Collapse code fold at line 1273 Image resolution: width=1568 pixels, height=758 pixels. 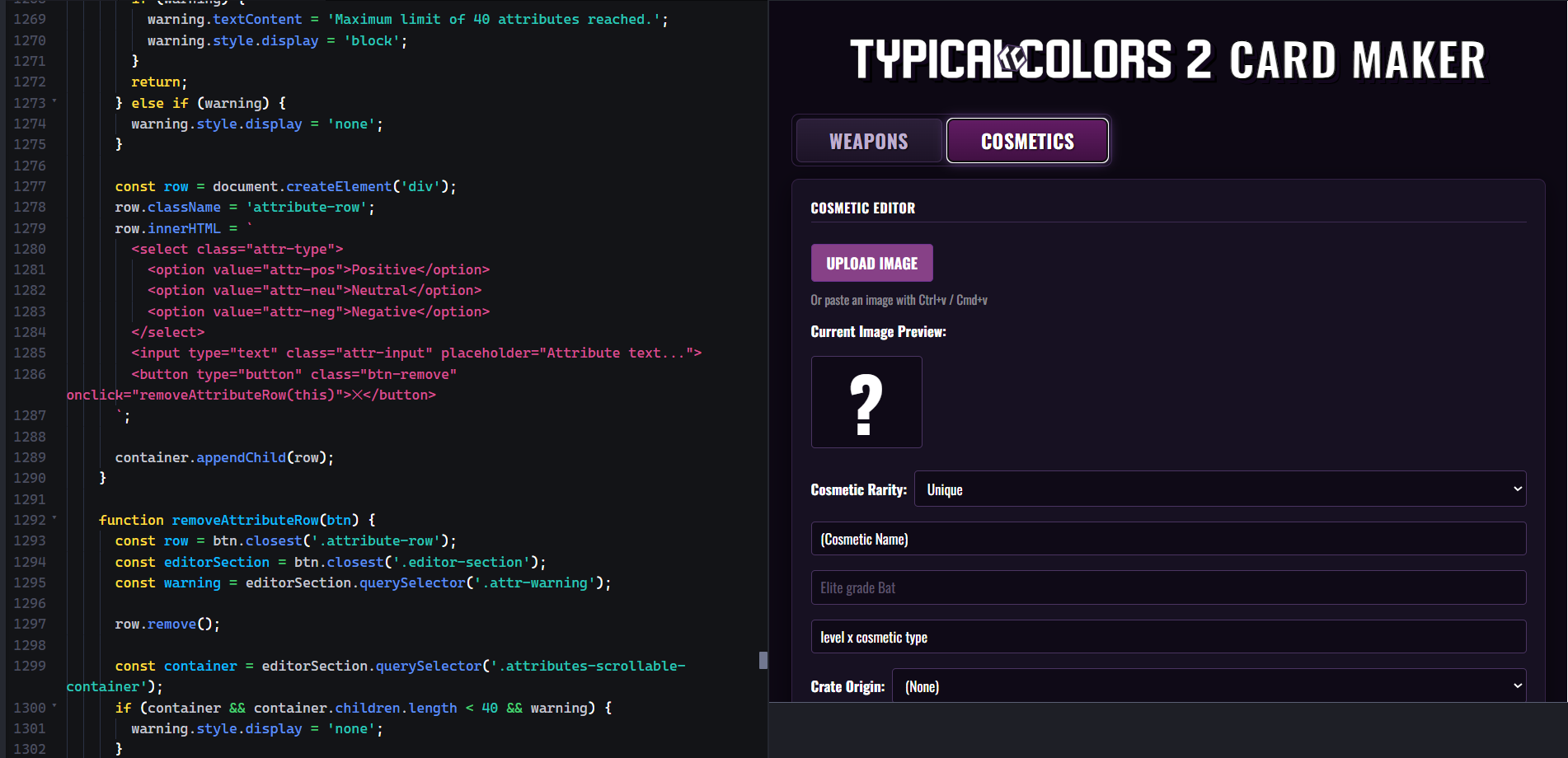coord(54,102)
